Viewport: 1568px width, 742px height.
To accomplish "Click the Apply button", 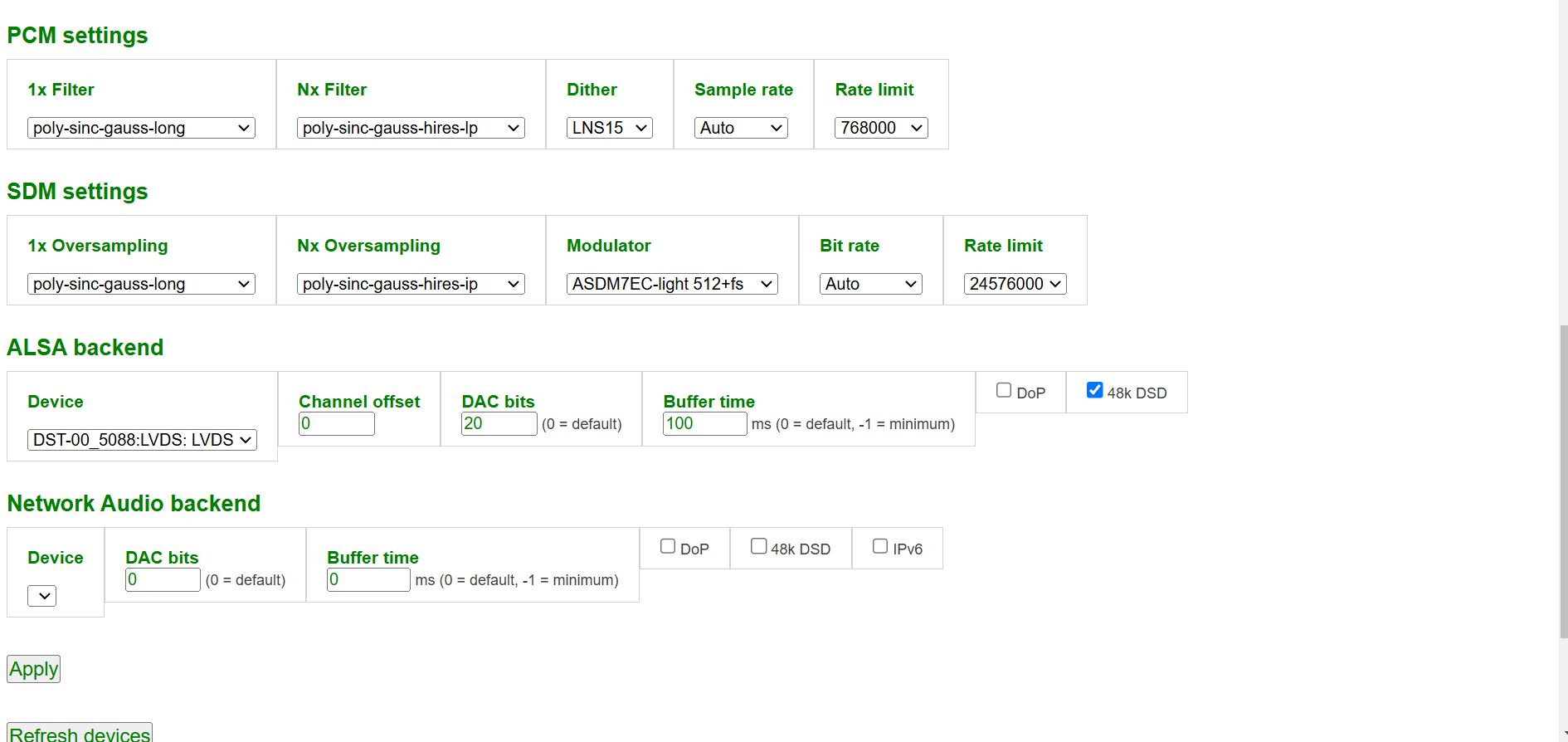I will (33, 669).
